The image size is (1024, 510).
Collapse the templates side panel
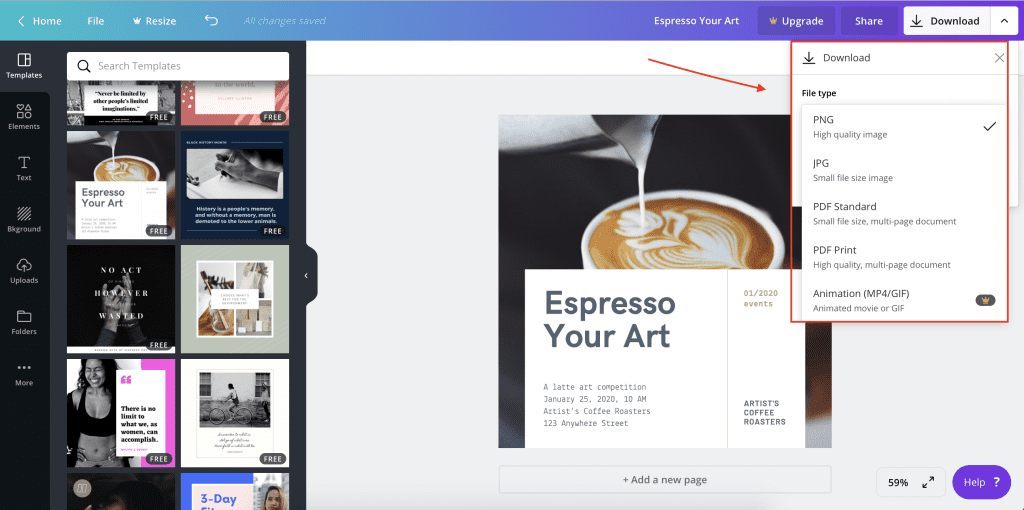(x=306, y=275)
